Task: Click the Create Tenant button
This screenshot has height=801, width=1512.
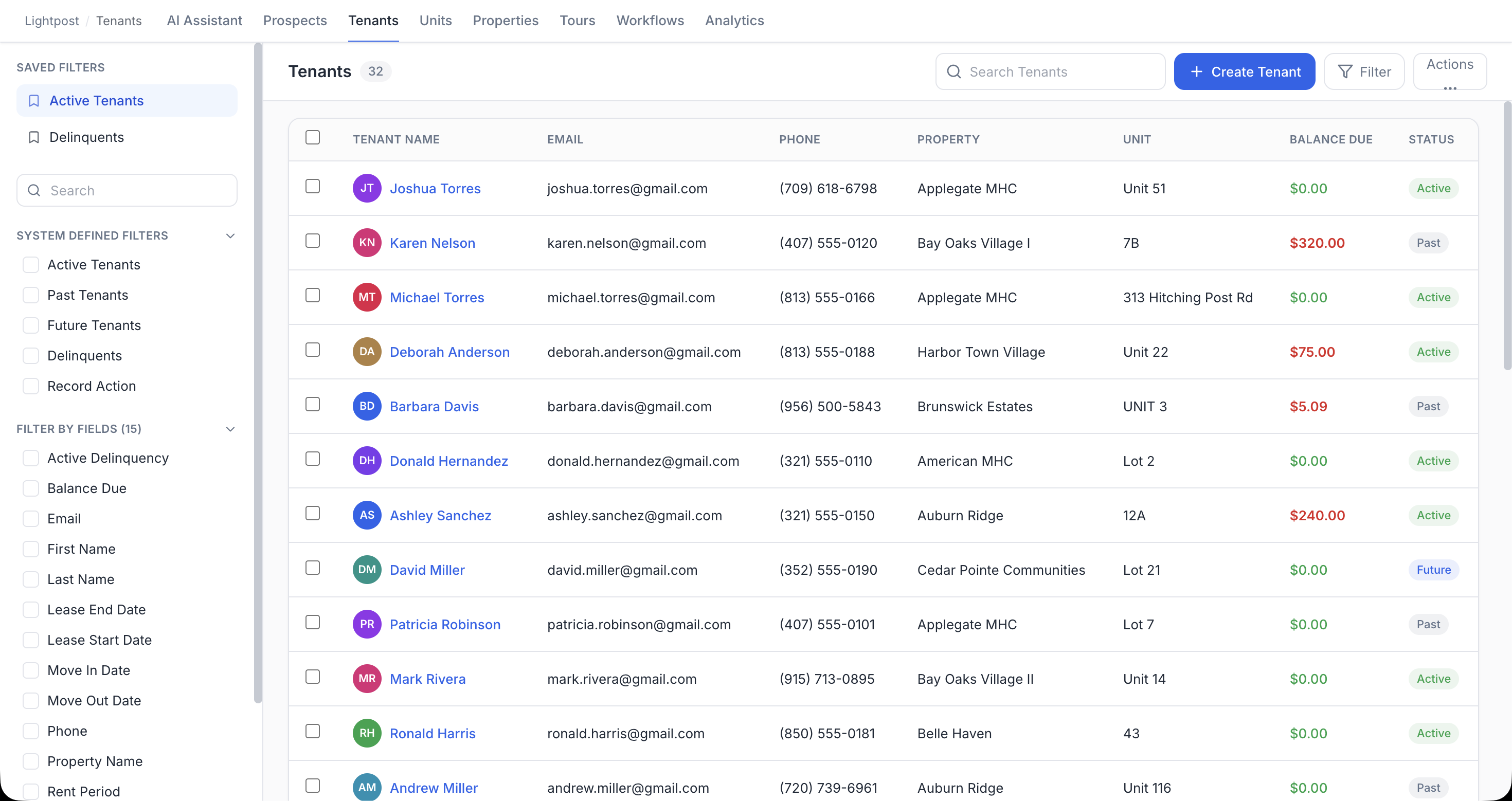Action: [x=1245, y=71]
